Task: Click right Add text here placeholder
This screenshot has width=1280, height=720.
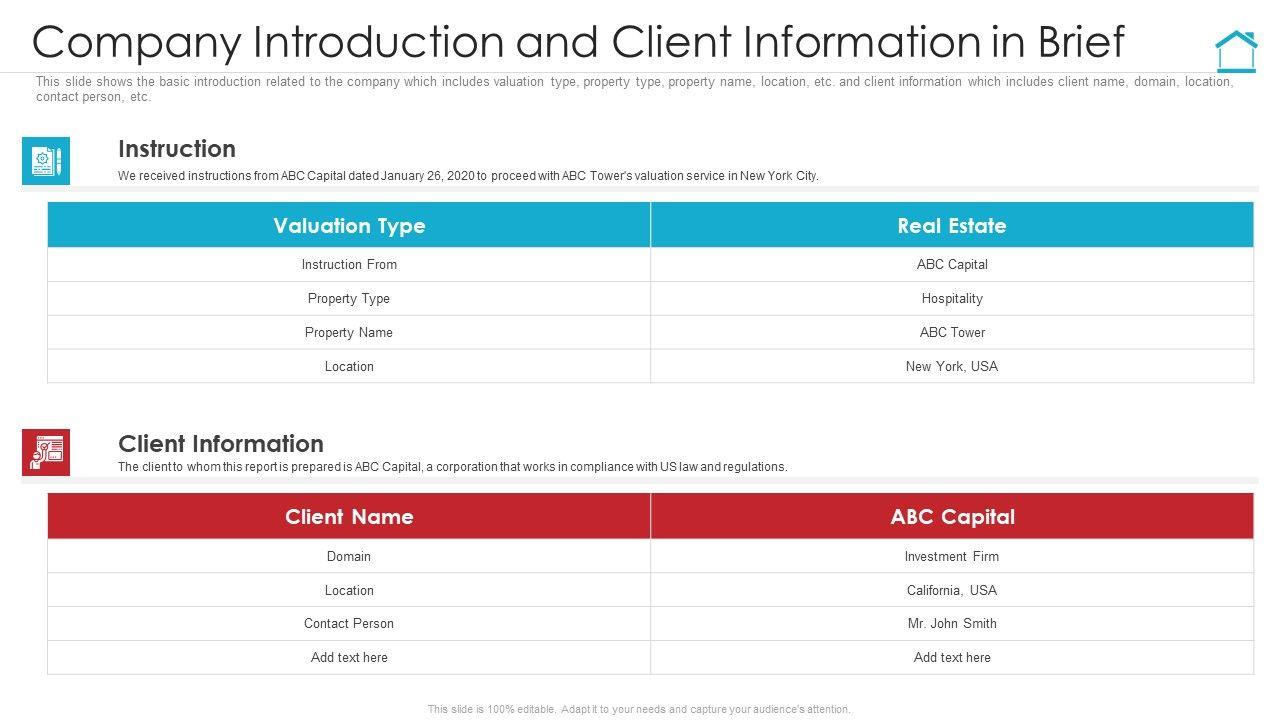Action: pyautogui.click(x=951, y=658)
